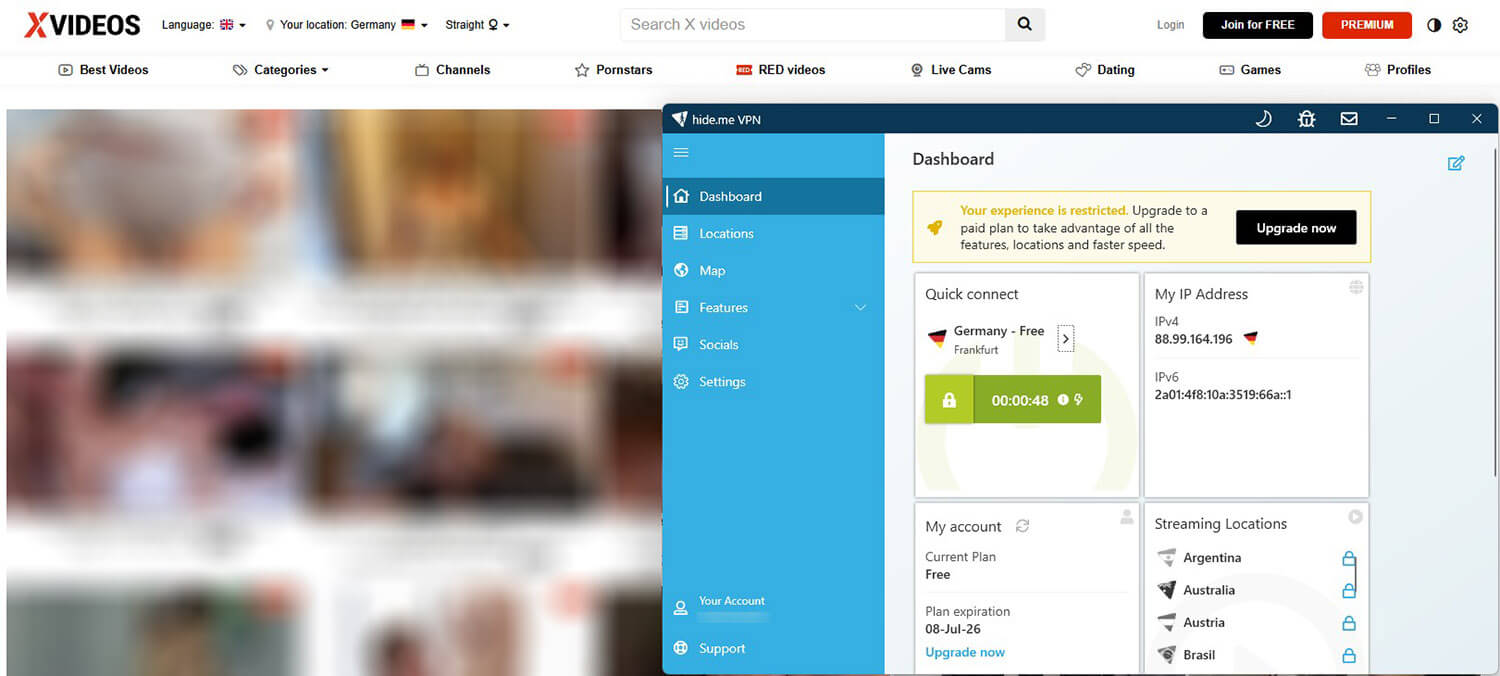Click the black Upgrade now button
This screenshot has width=1500, height=676.
coord(1296,228)
